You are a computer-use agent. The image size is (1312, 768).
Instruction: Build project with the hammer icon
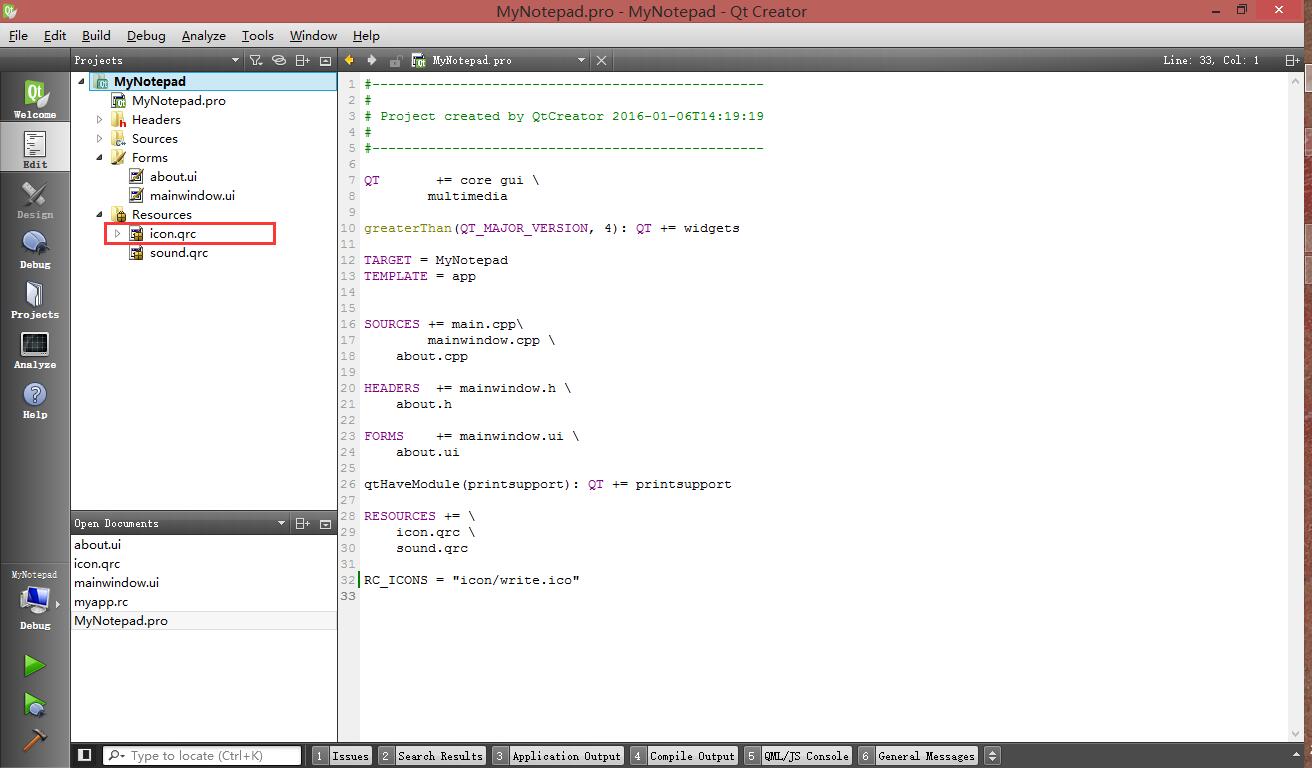pyautogui.click(x=35, y=739)
